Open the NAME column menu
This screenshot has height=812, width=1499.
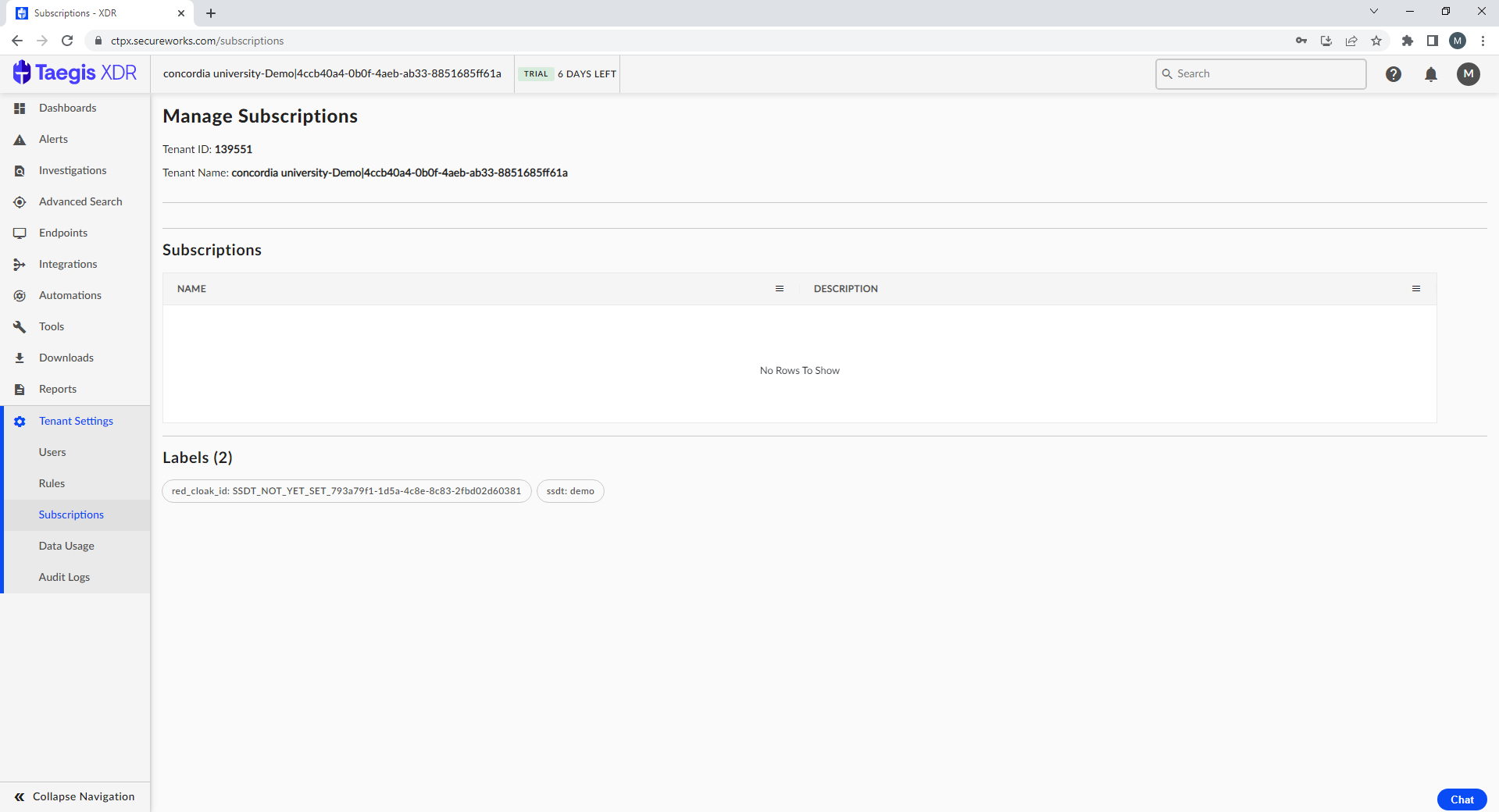779,289
